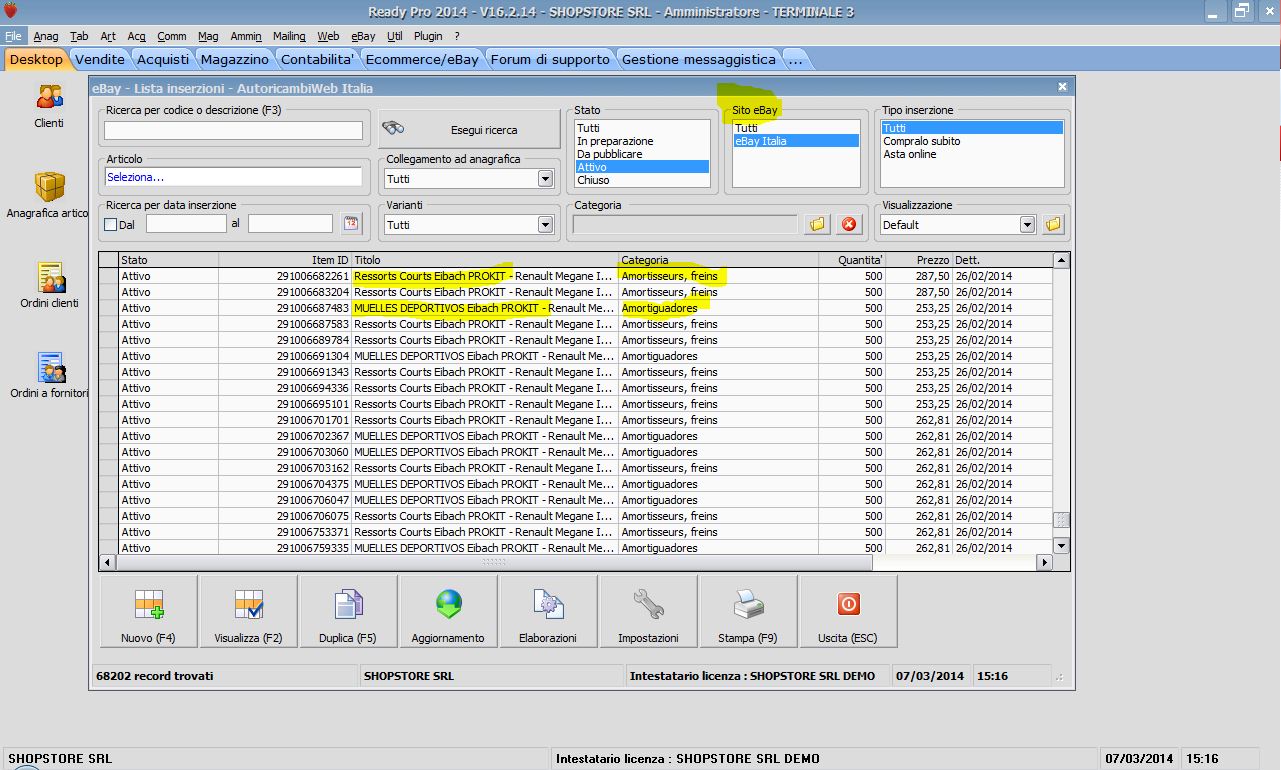Screen dimensions: 1281x770
Task: Exit using the Uscita (ESC) icon
Action: 848,611
